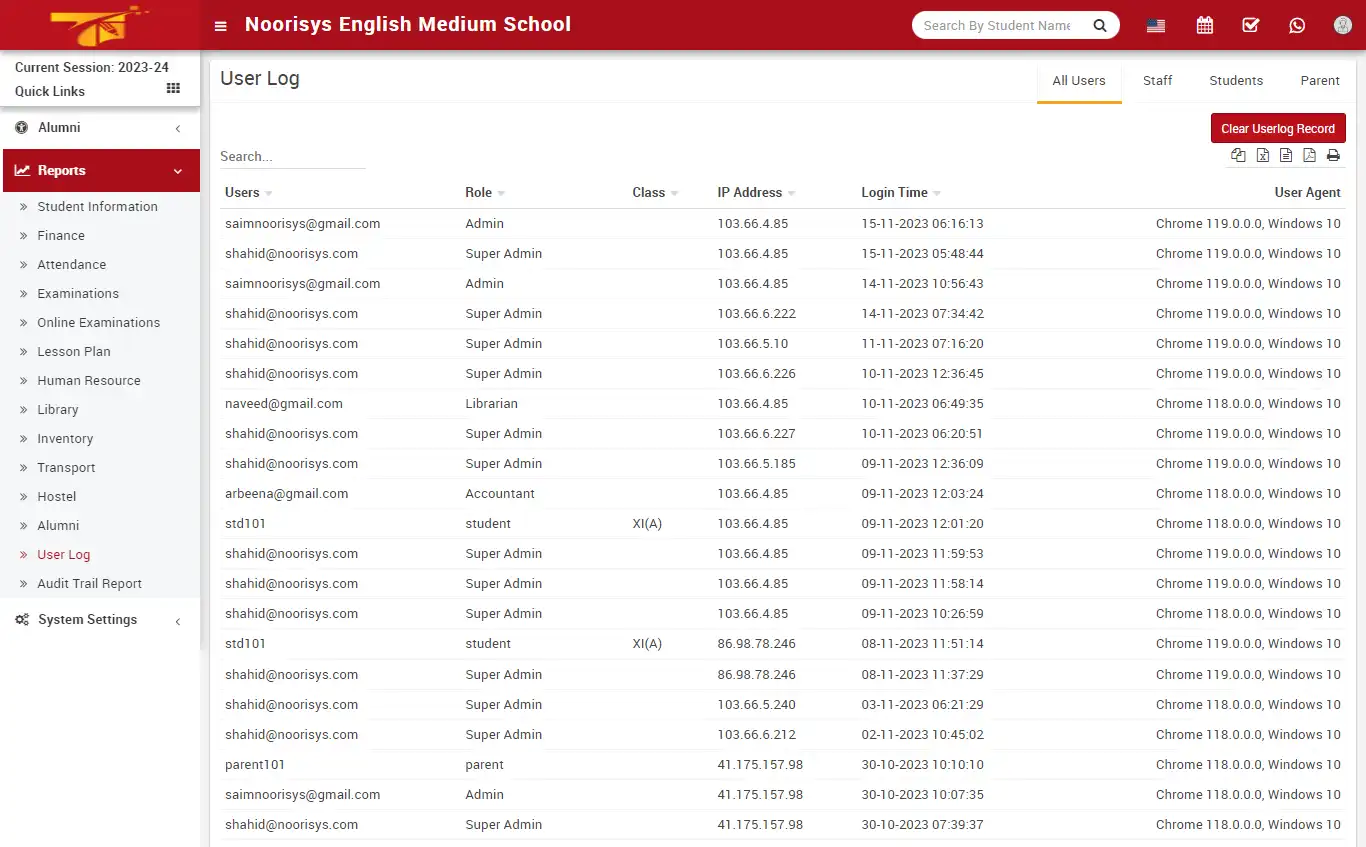This screenshot has width=1366, height=847.
Task: Expand the Alumni sidebar section
Action: tap(100, 128)
